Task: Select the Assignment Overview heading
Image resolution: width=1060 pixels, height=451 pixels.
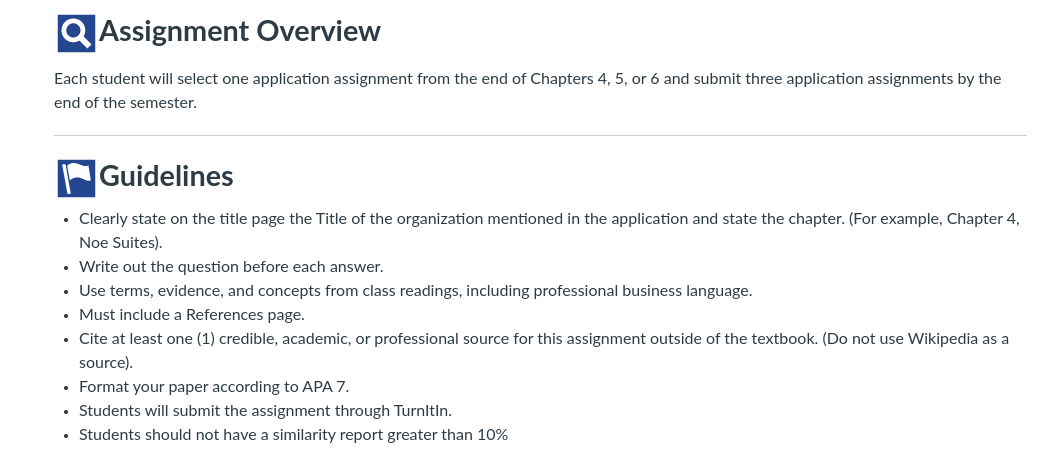Action: 240,31
